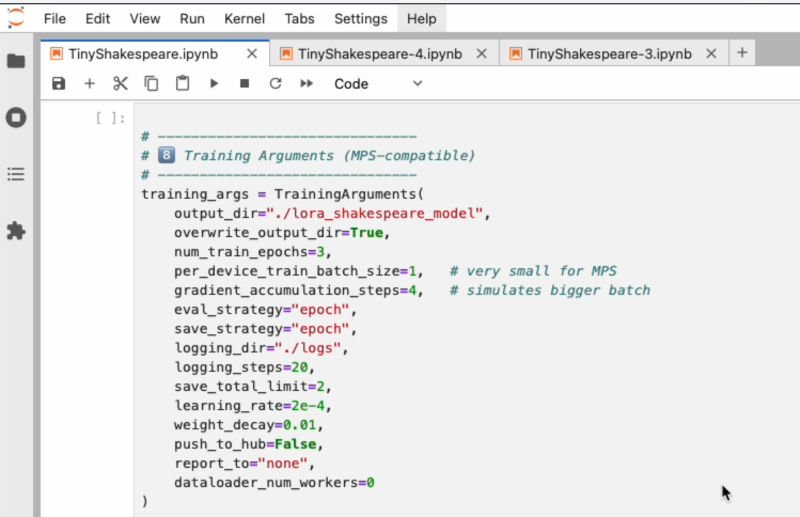This screenshot has width=800, height=517.
Task: Show the Table of Contents panel
Action: (x=16, y=175)
